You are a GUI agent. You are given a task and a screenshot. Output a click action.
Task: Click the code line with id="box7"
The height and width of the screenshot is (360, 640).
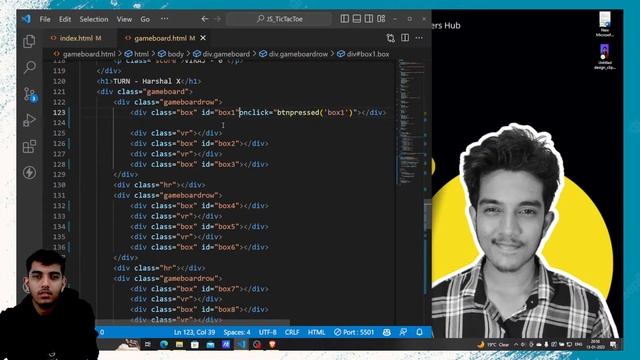pos(200,289)
